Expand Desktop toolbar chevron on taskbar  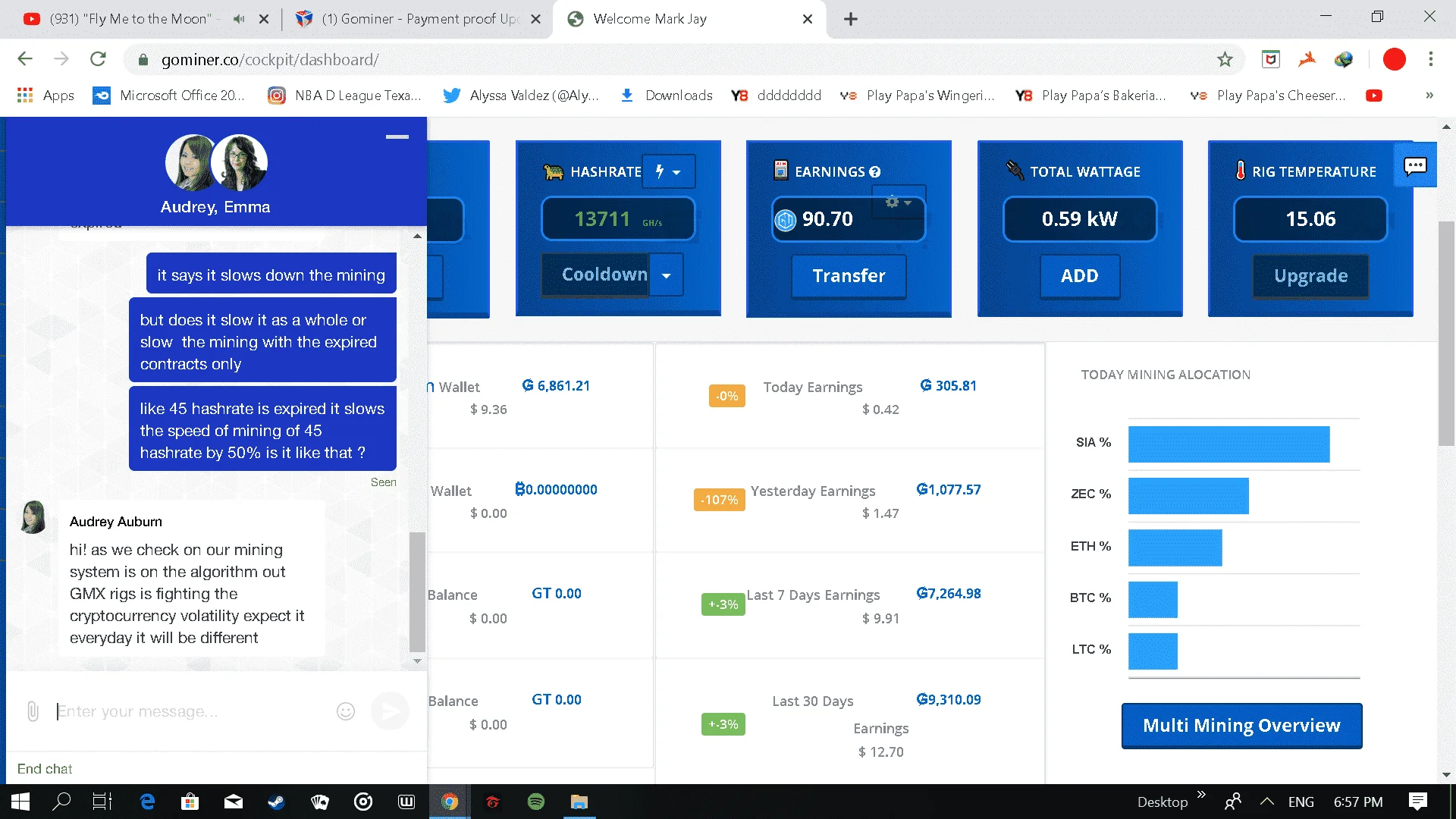point(1201,795)
